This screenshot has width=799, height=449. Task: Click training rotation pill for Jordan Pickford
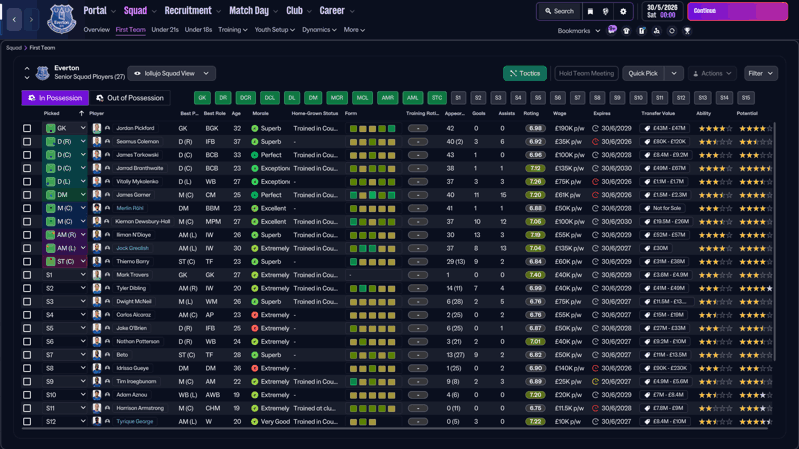click(x=418, y=128)
